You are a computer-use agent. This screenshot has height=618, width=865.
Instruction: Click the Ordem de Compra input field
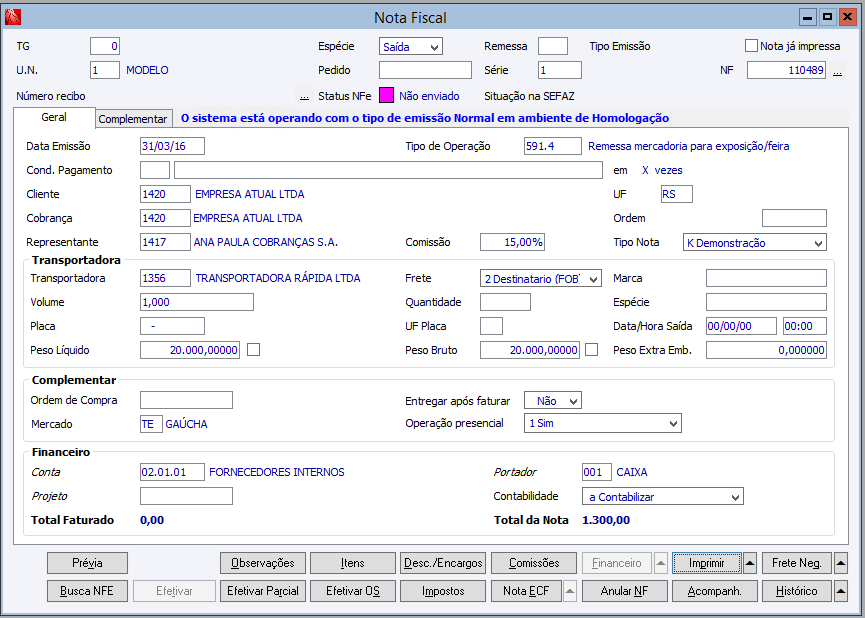click(186, 401)
